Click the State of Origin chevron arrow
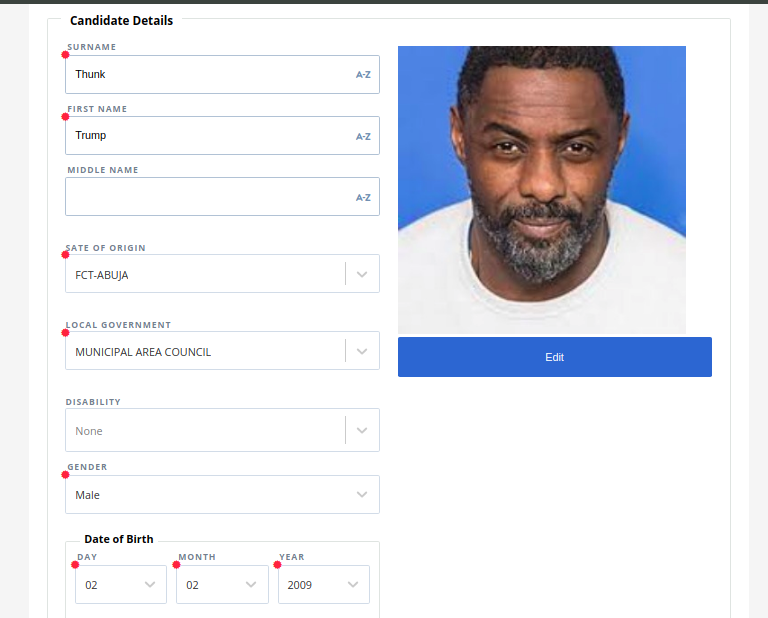768x618 pixels. tap(362, 274)
